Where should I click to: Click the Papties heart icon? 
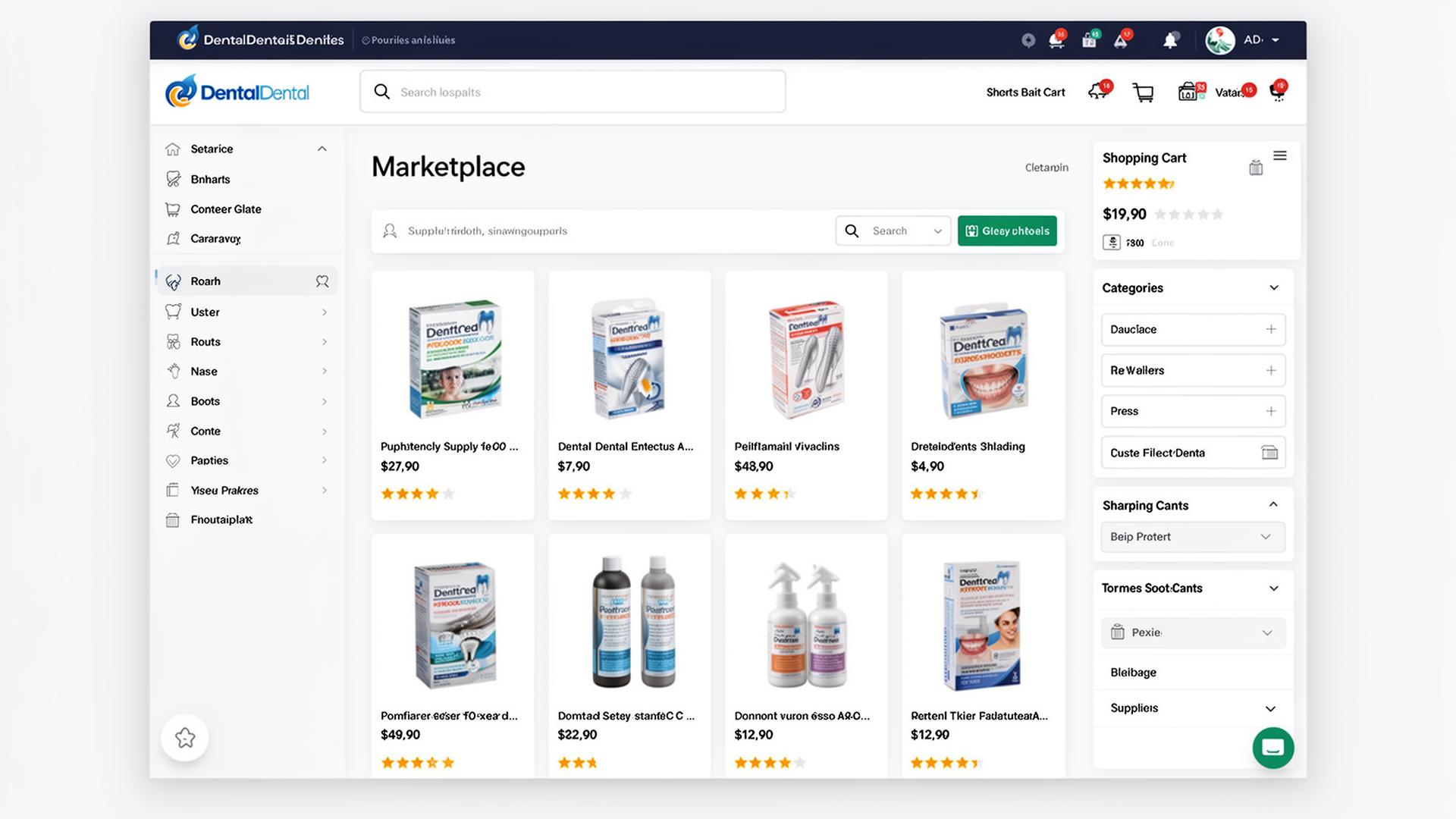(173, 460)
